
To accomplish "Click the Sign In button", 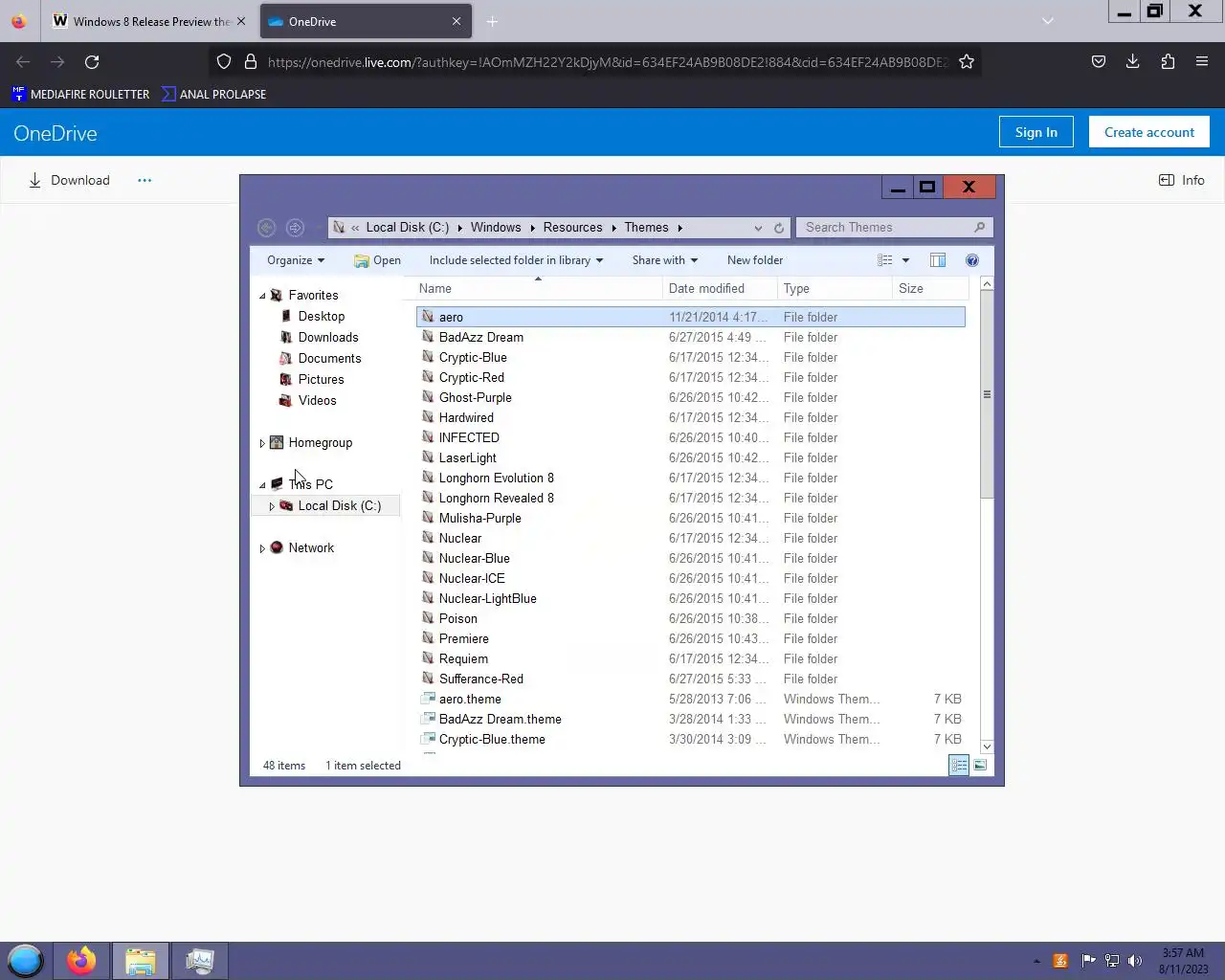I will point(1036,132).
